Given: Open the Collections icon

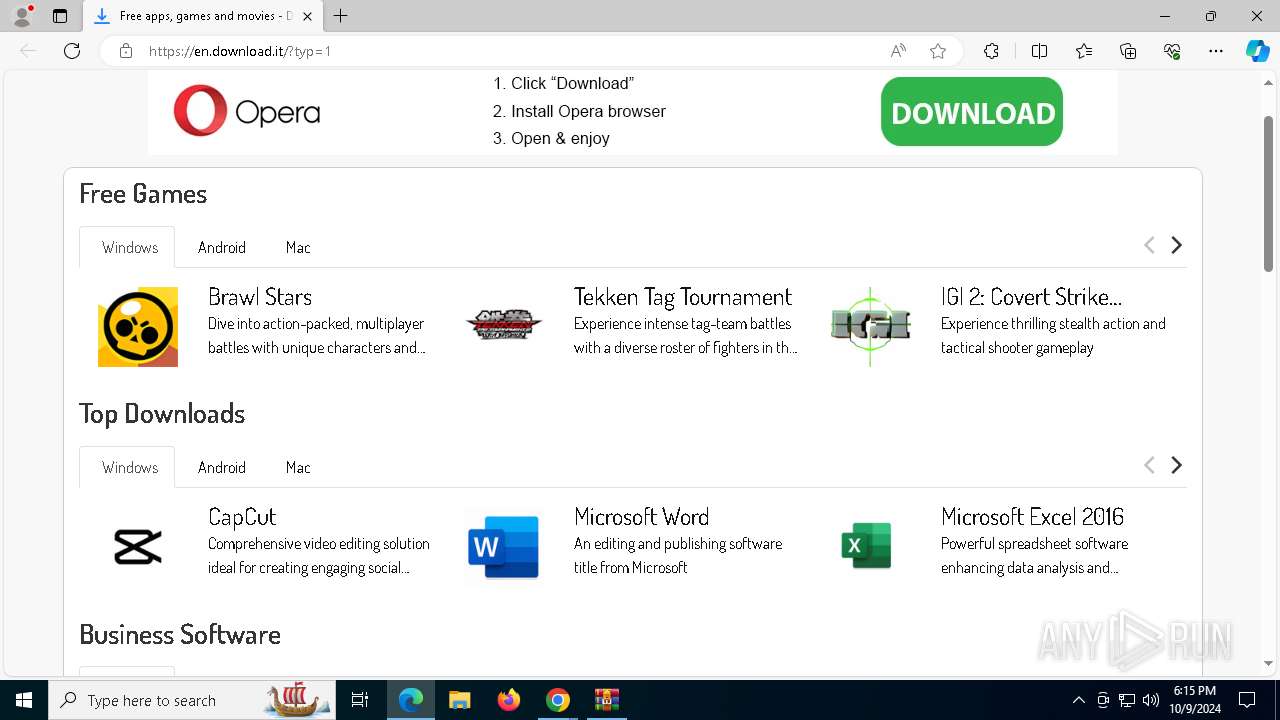Looking at the screenshot, I should click(x=1128, y=51).
